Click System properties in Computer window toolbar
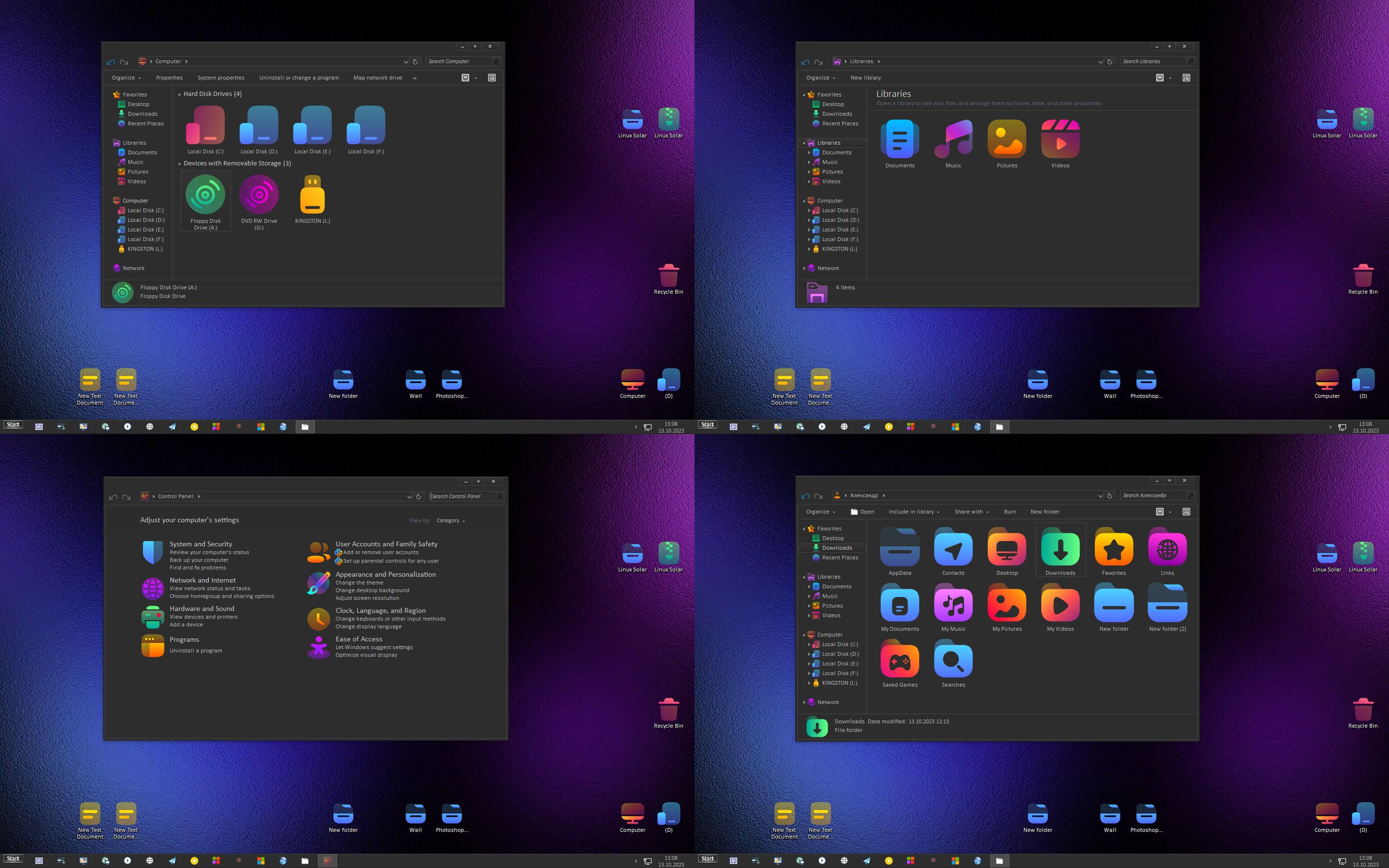The height and width of the screenshot is (868, 1389). click(x=220, y=78)
